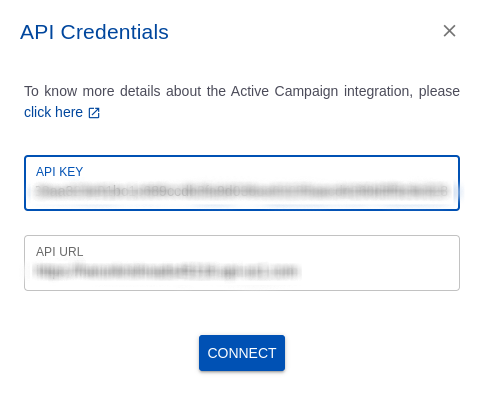Focus the API KEY input field

click(242, 183)
